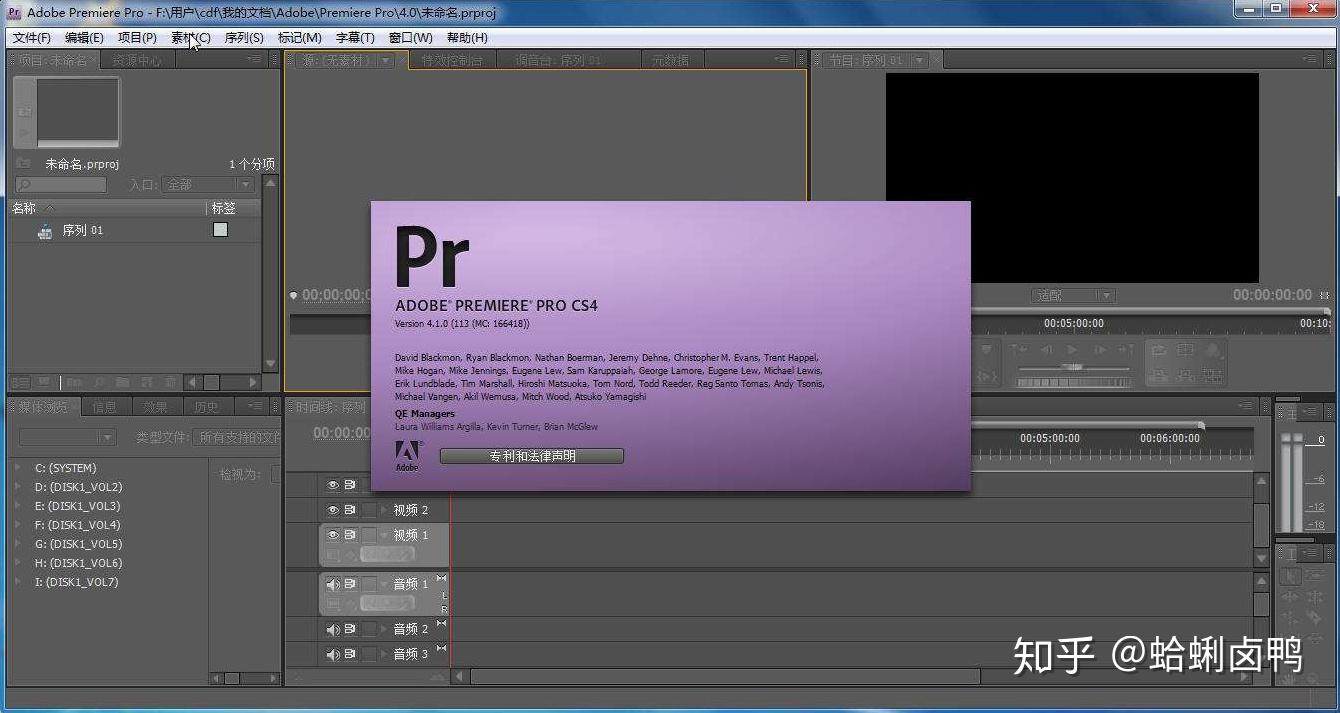Click Project panel scrollbar down arrow

(270, 364)
